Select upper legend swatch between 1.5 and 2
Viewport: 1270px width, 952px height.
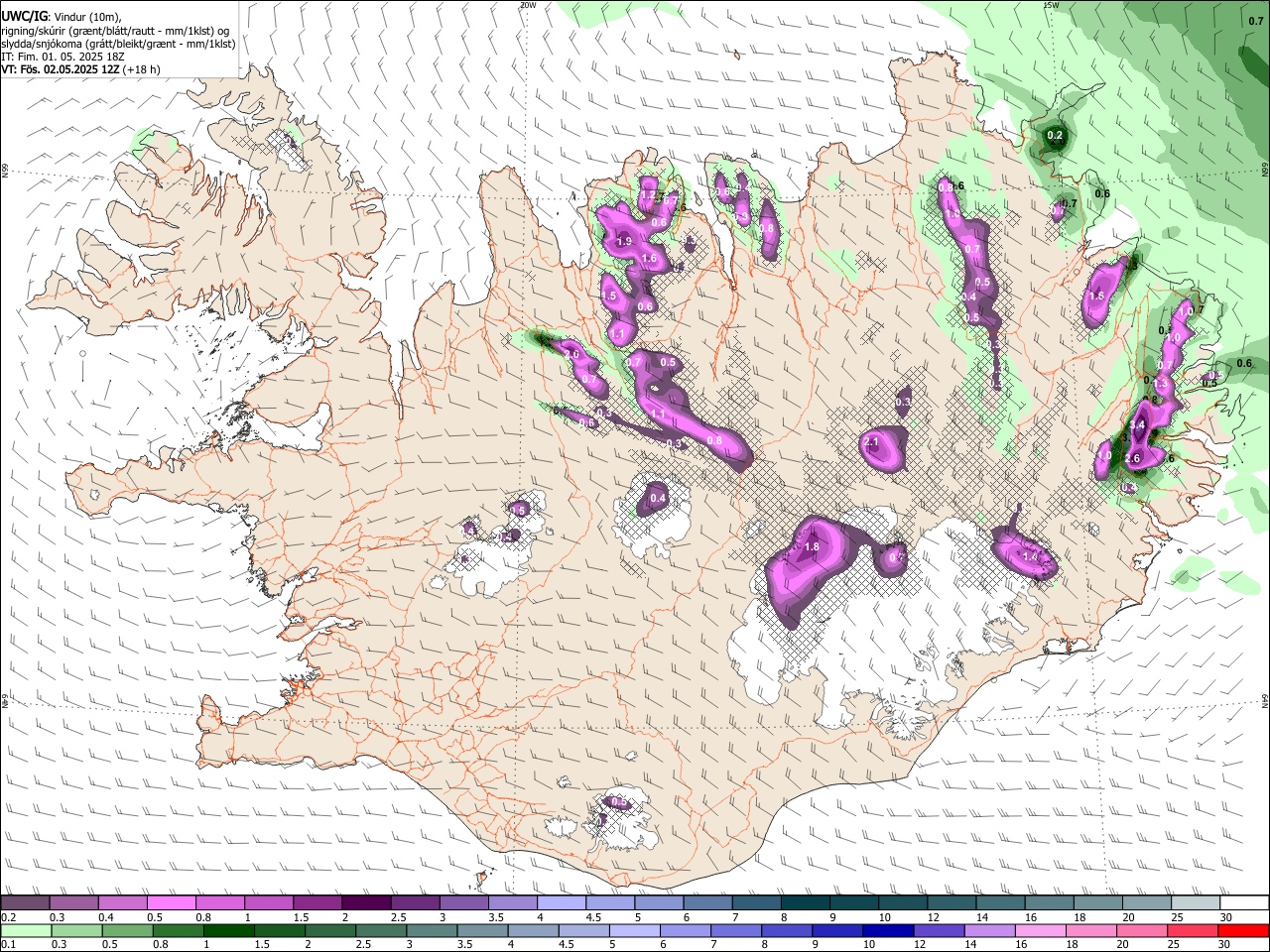[x=317, y=902]
